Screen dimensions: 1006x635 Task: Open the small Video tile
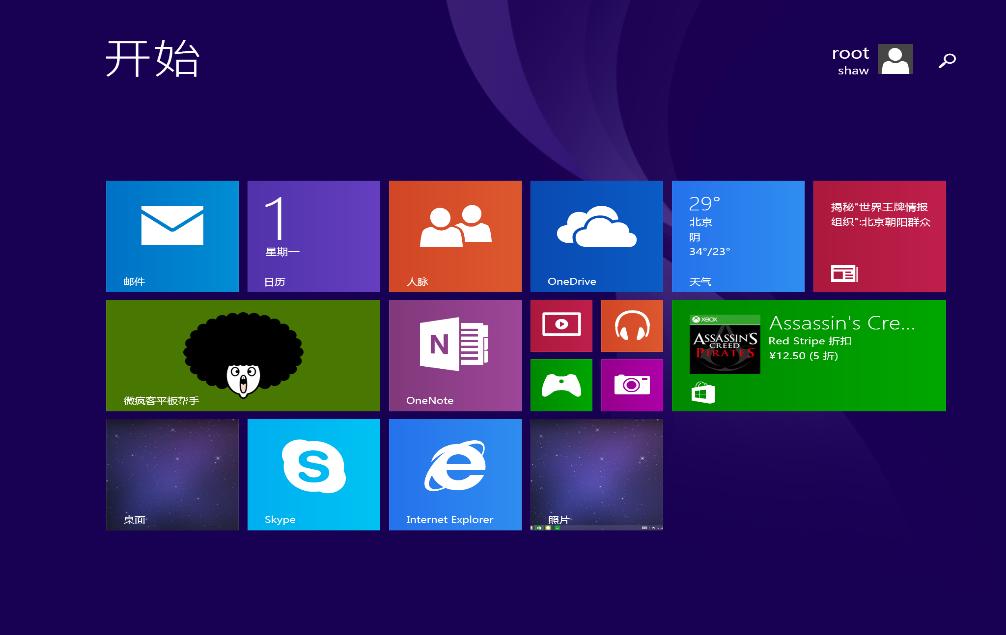pyautogui.click(x=561, y=326)
